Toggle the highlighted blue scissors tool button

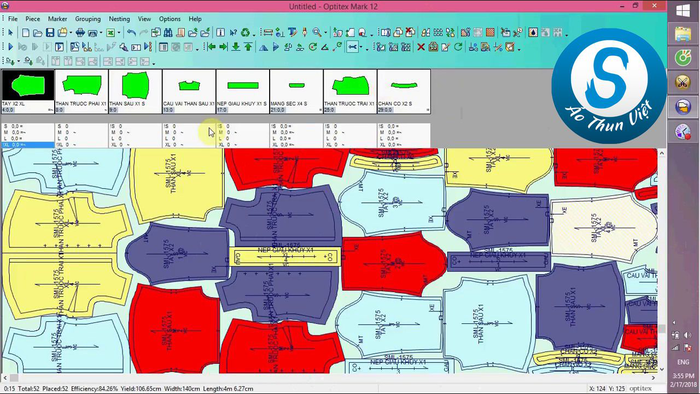pyautogui.click(x=353, y=47)
